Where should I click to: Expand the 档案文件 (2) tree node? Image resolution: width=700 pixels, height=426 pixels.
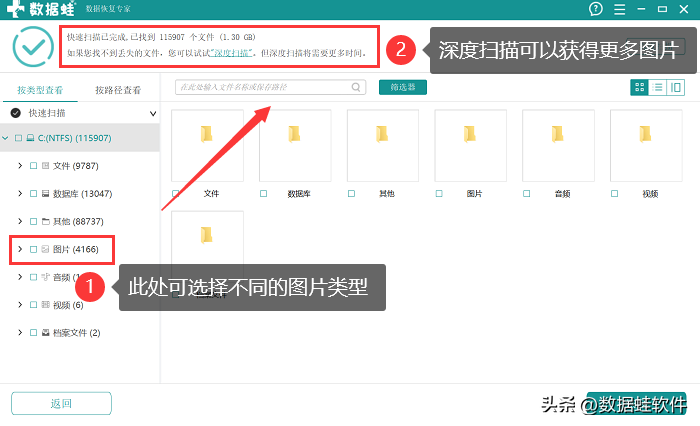coord(20,332)
